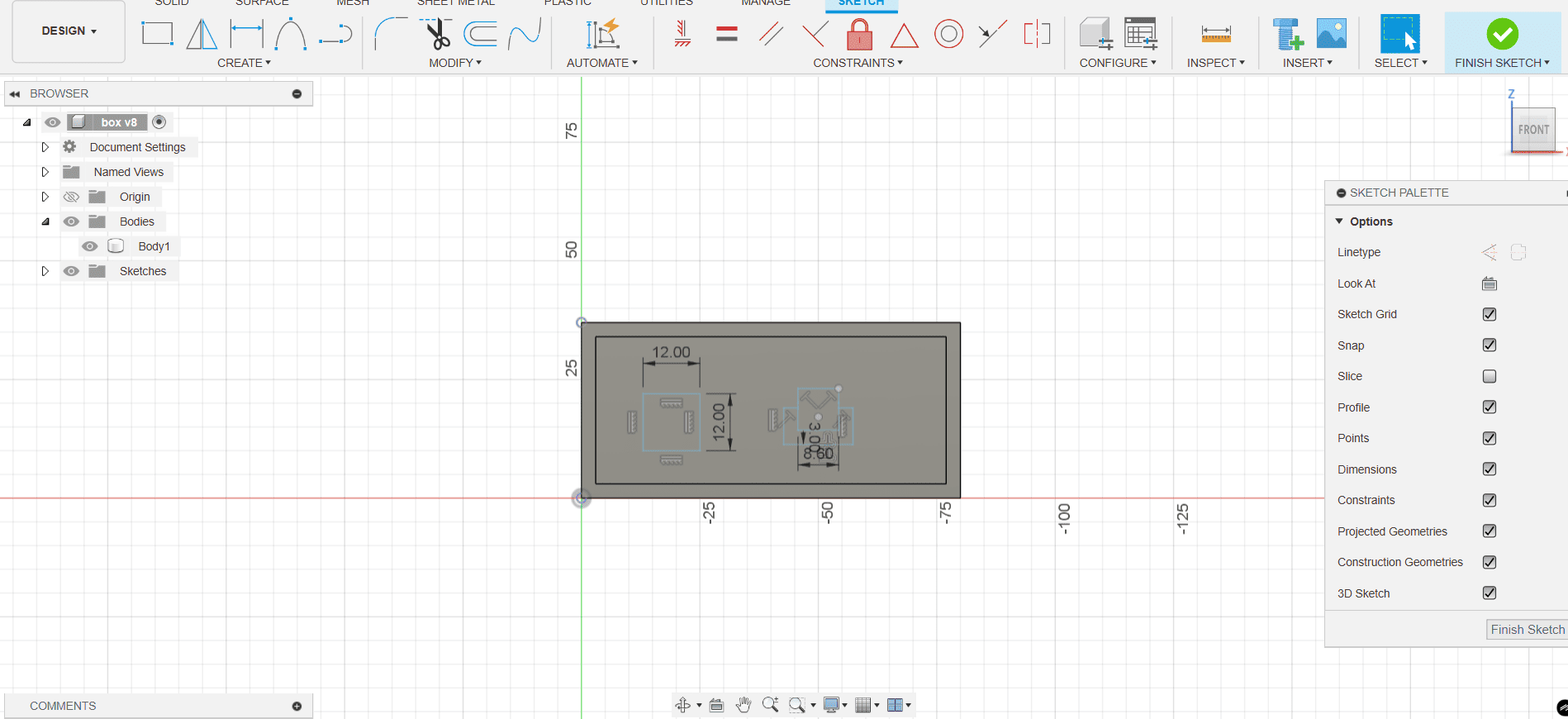Select the Project/Include tool icon

[x=335, y=34]
